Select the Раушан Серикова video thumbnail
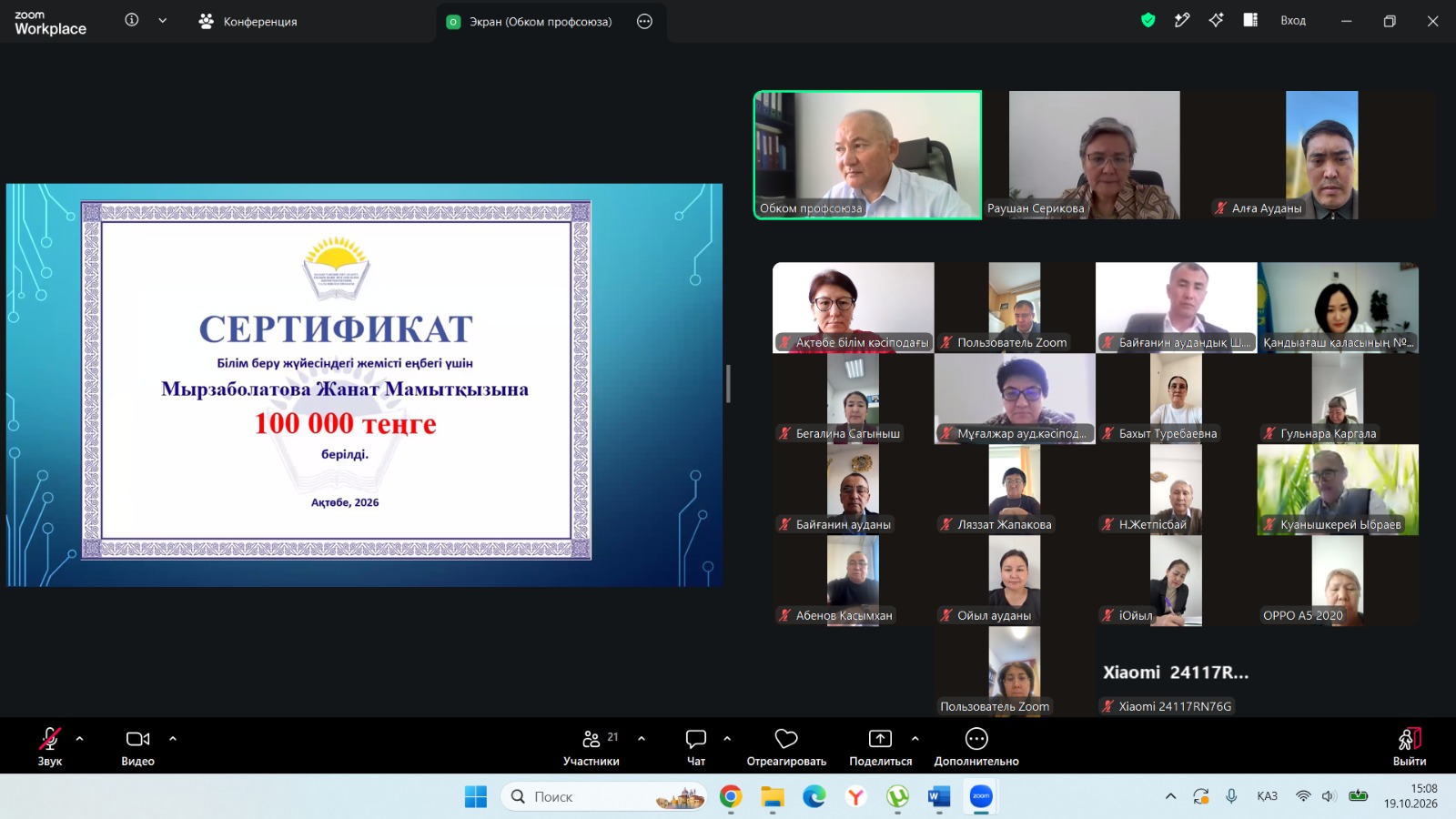This screenshot has height=819, width=1456. click(x=1094, y=155)
